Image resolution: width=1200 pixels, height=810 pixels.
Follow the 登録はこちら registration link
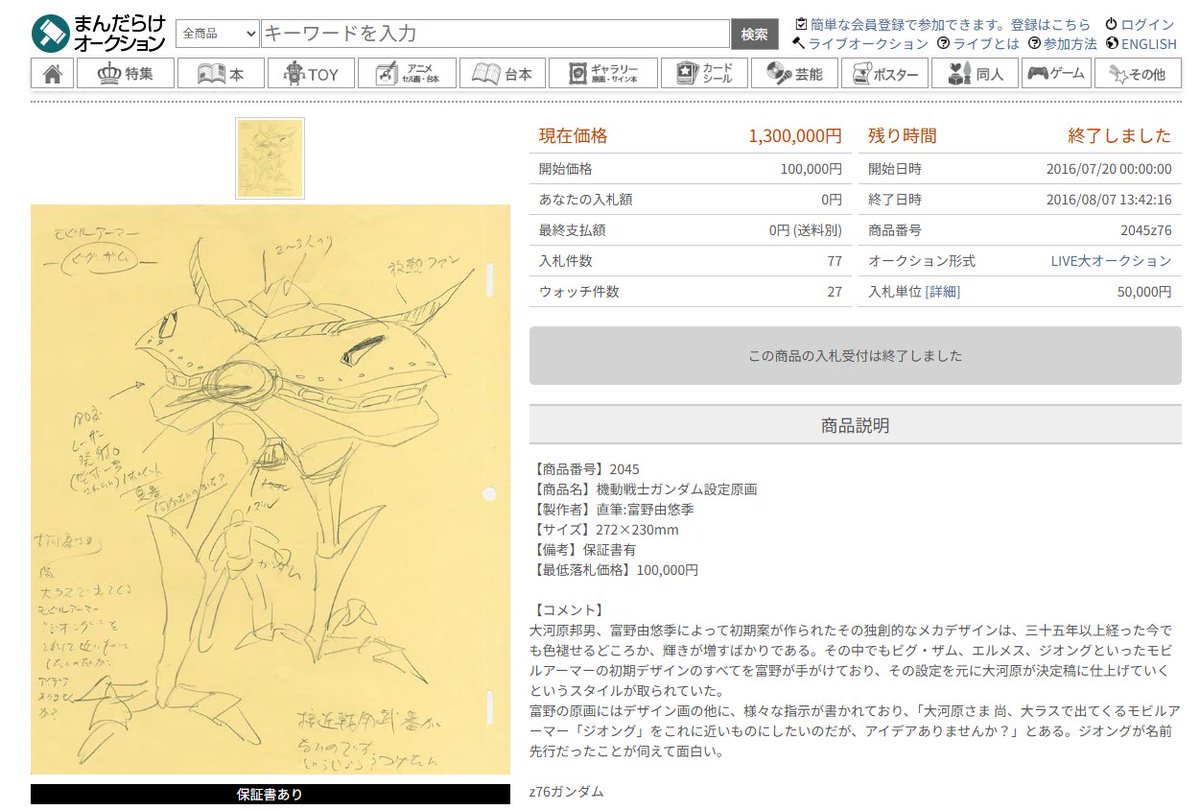coord(1051,24)
